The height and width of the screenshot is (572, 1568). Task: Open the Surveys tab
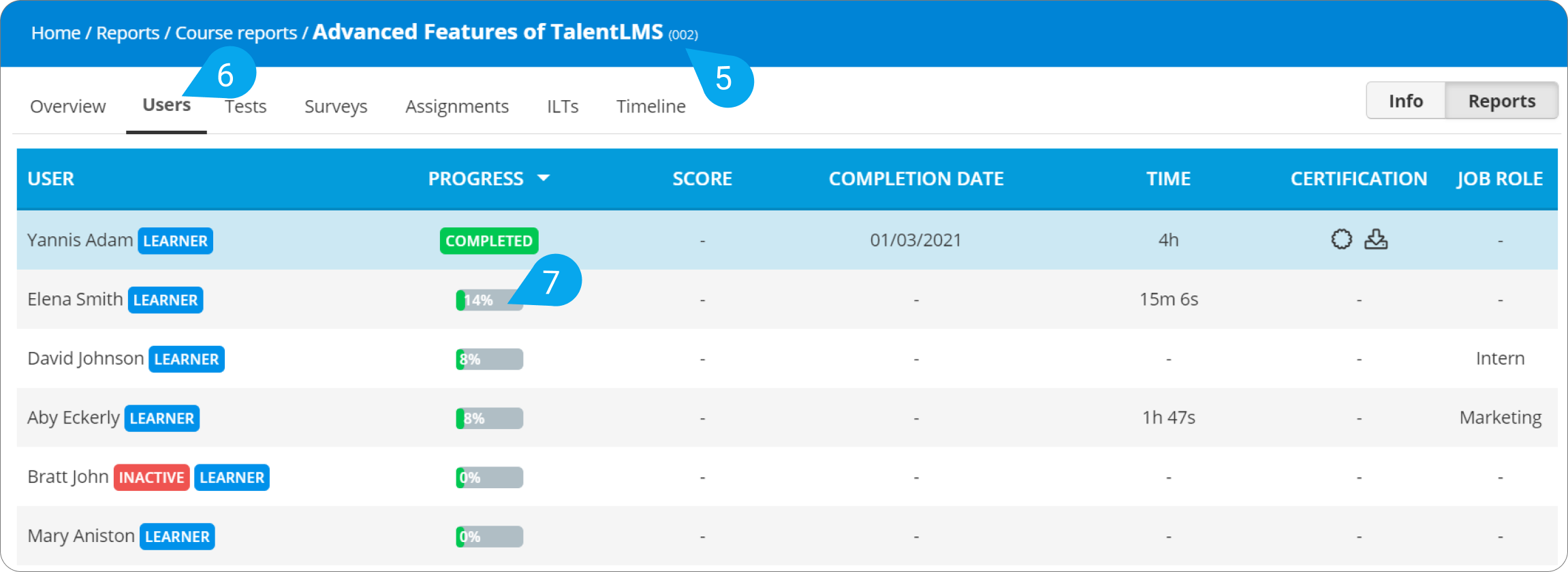(x=336, y=106)
